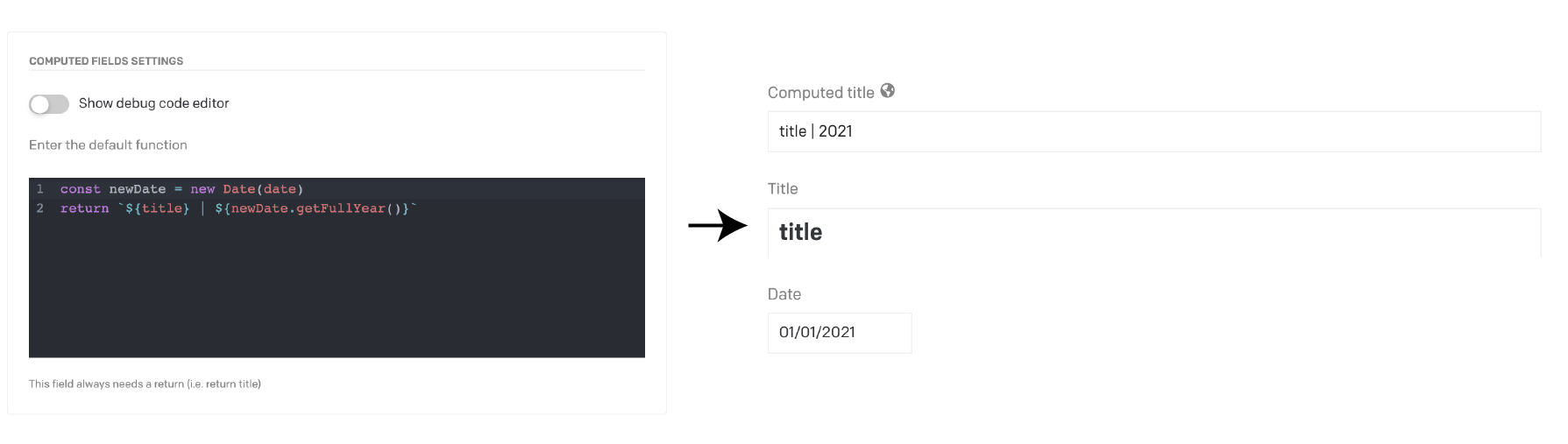1568x444 pixels.
Task: Focus the Computed title input field
Action: coord(1153,131)
